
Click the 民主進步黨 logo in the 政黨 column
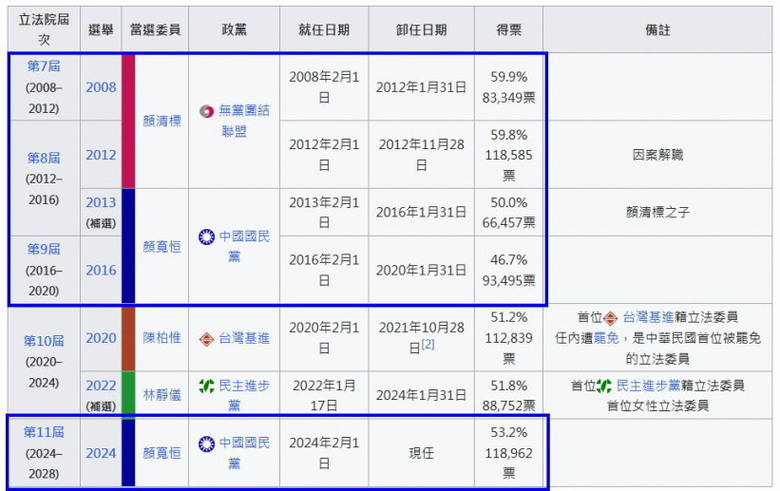pos(206,385)
